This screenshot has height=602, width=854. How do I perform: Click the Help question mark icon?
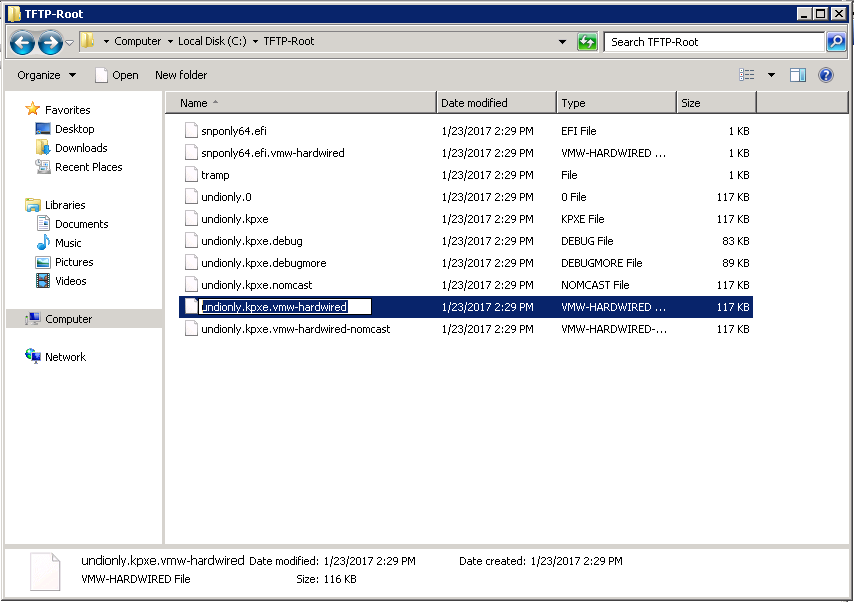coord(824,75)
